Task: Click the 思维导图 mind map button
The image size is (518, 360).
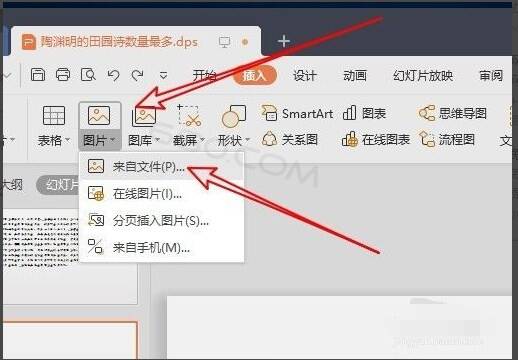Action: (x=453, y=113)
